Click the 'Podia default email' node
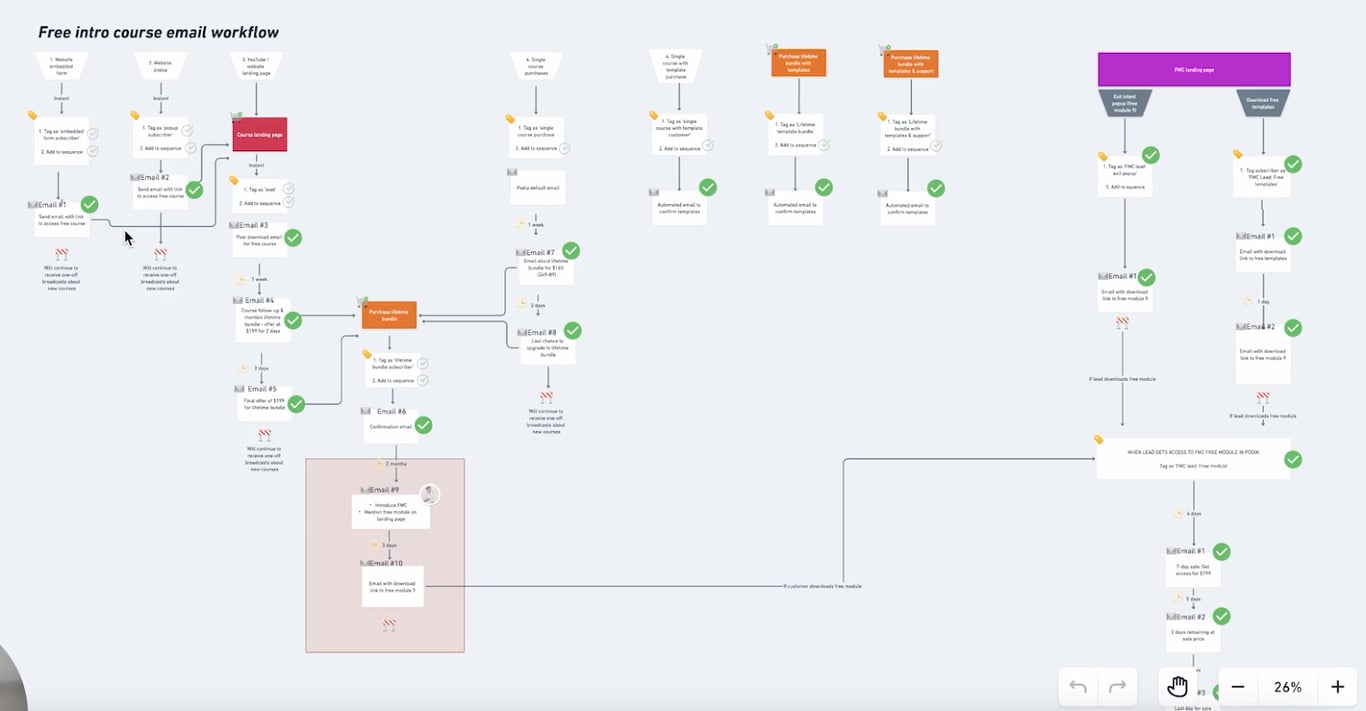The image size is (1366, 711). (x=538, y=187)
